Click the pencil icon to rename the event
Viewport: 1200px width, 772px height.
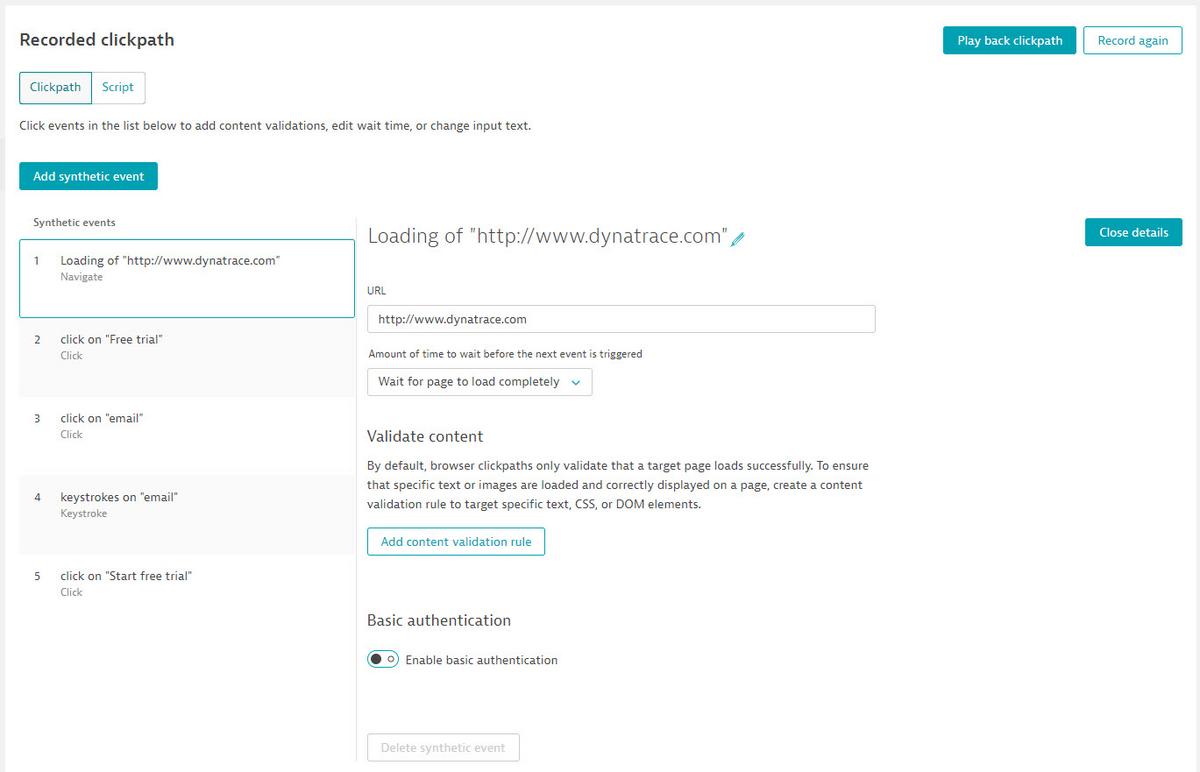point(738,237)
